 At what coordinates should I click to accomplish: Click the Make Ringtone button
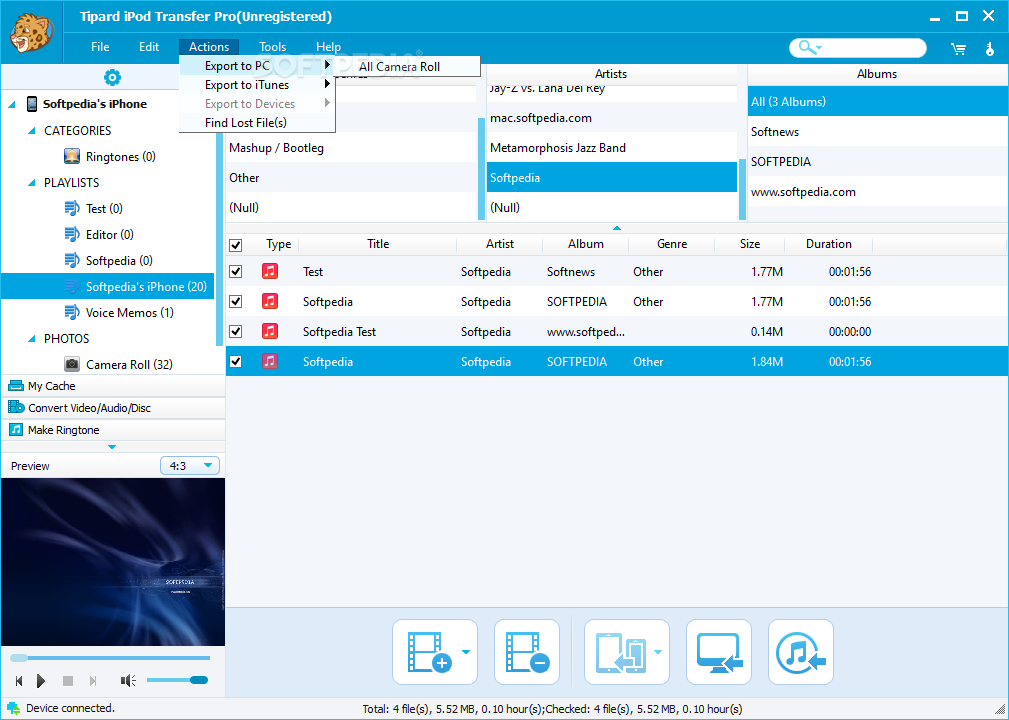(x=113, y=429)
